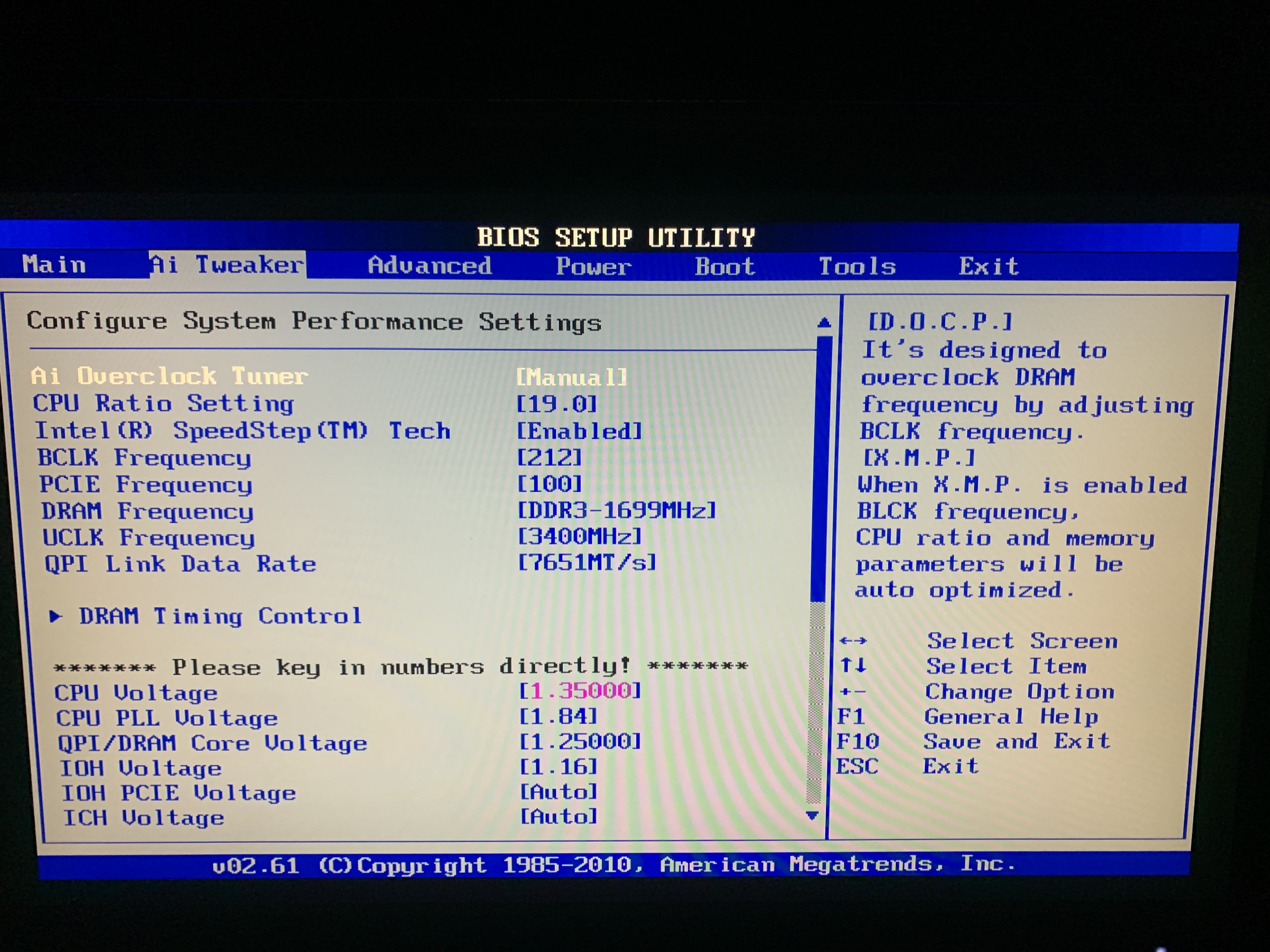
Task: Click the DRAM Timing Control triangle icon
Action: (x=55, y=616)
